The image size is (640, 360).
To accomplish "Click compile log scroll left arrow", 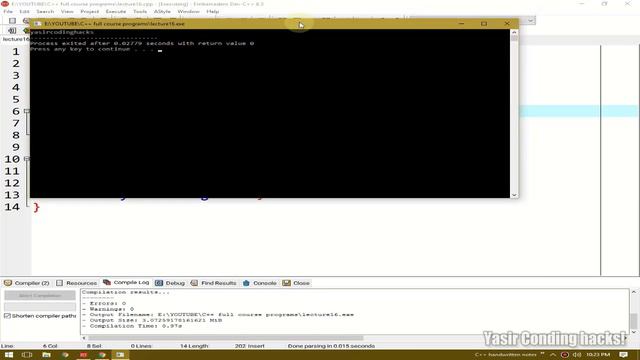I will (84, 338).
